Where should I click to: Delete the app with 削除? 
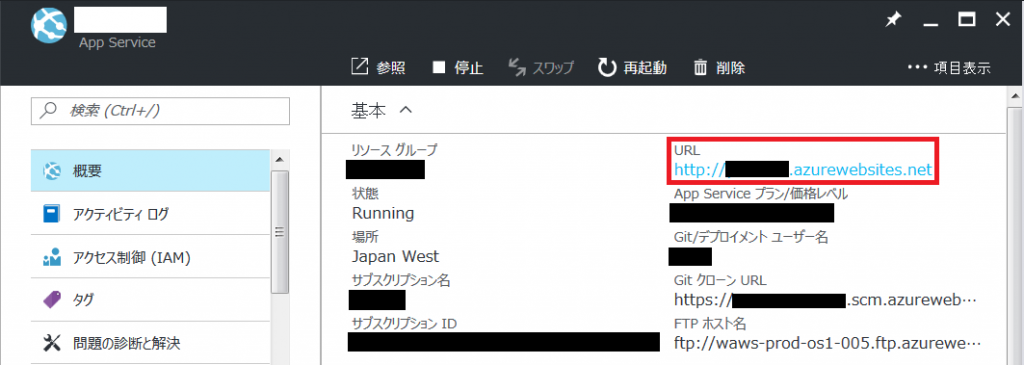(x=718, y=67)
